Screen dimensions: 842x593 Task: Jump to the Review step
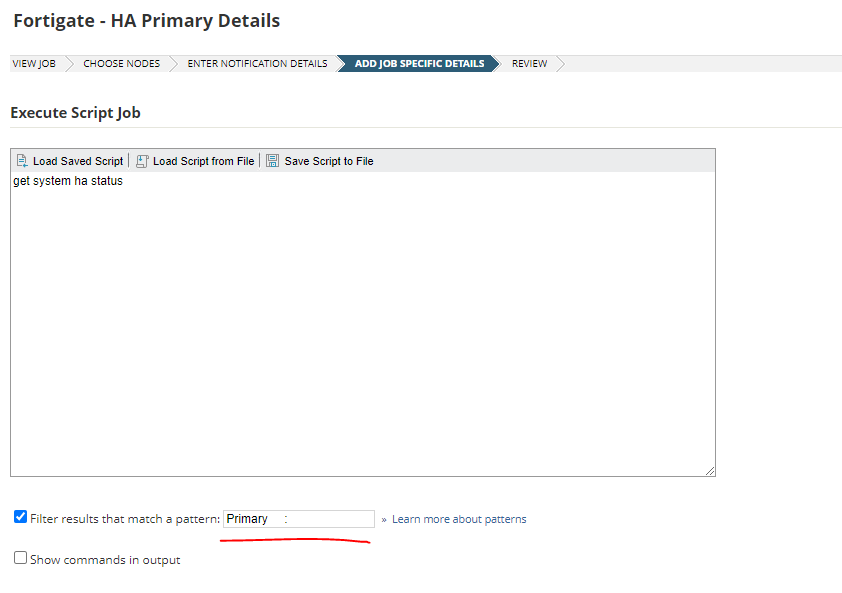pos(529,63)
